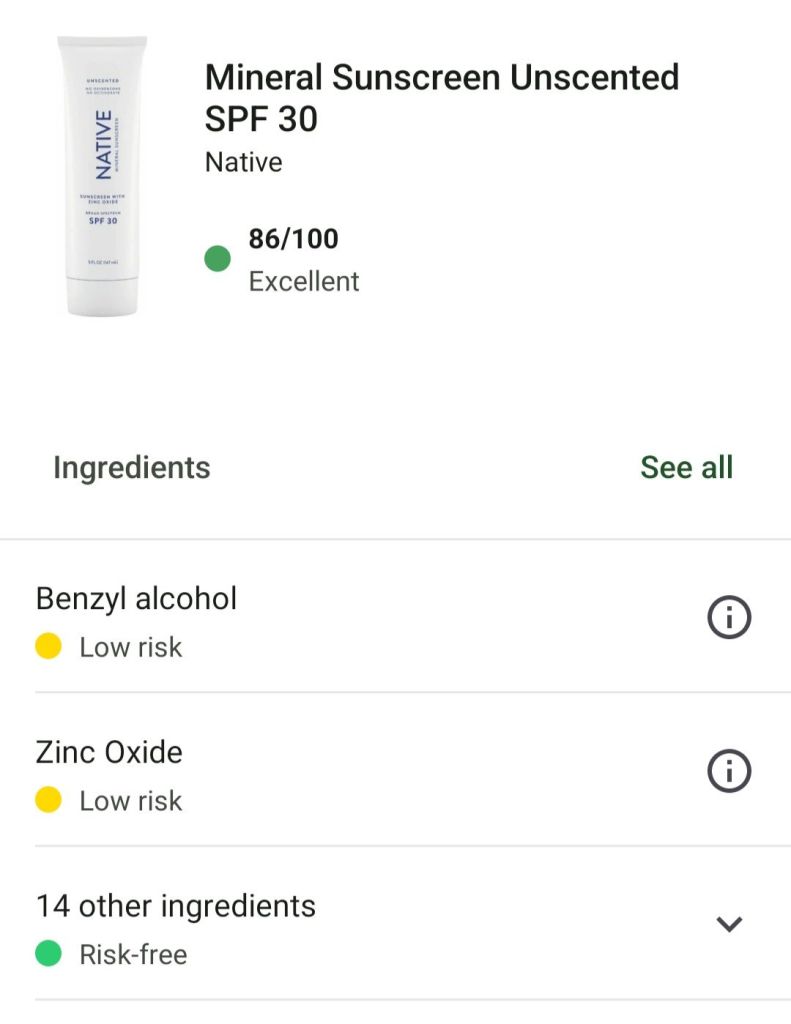Viewport: 791px width, 1024px height.
Task: Click the 86/100 score text
Action: pos(293,239)
